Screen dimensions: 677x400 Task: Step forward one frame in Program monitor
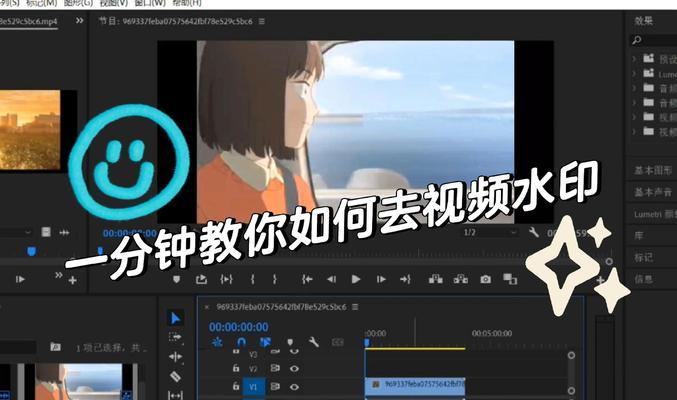381,279
